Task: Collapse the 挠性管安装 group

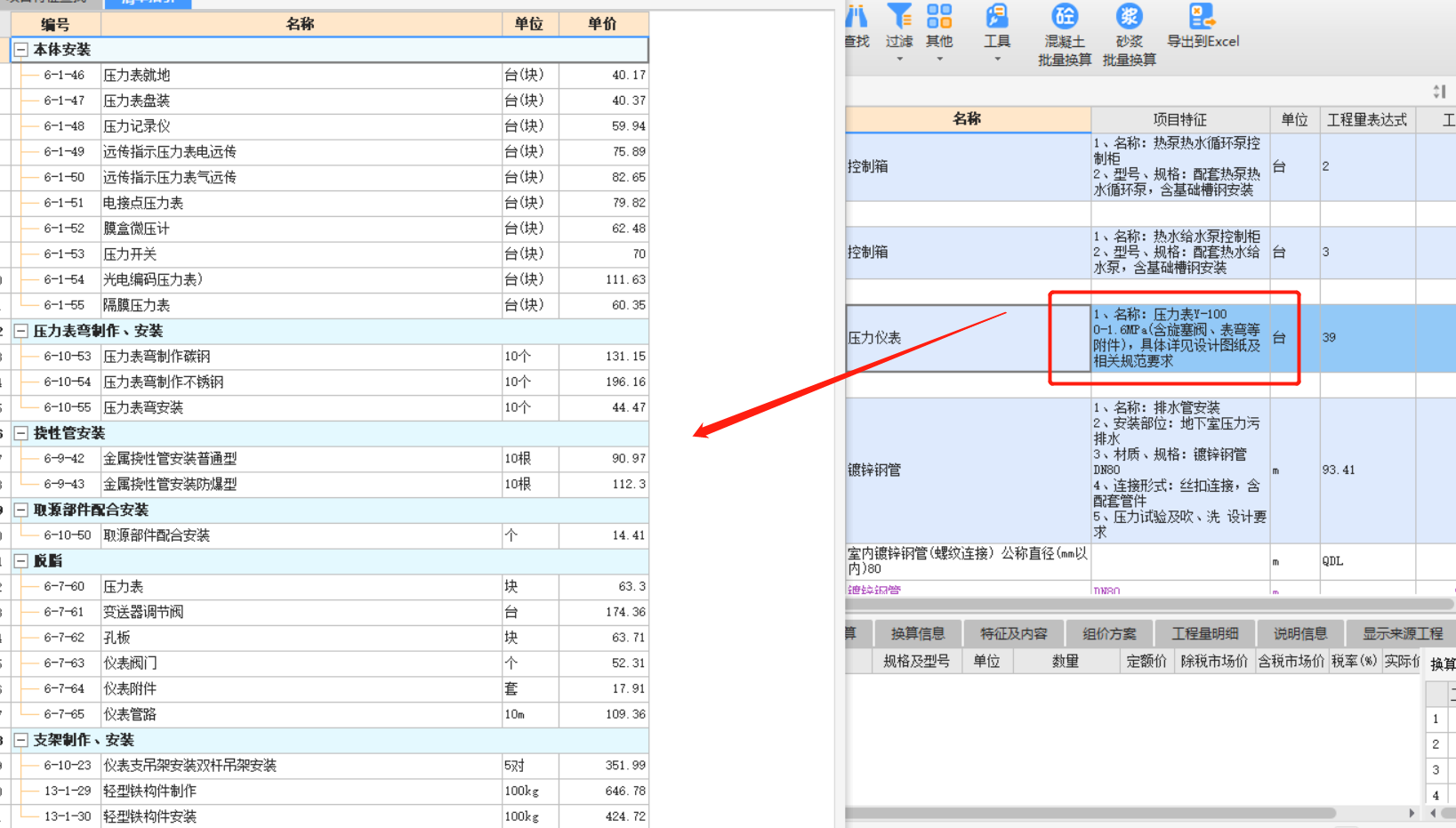Action: pyautogui.click(x=20, y=433)
